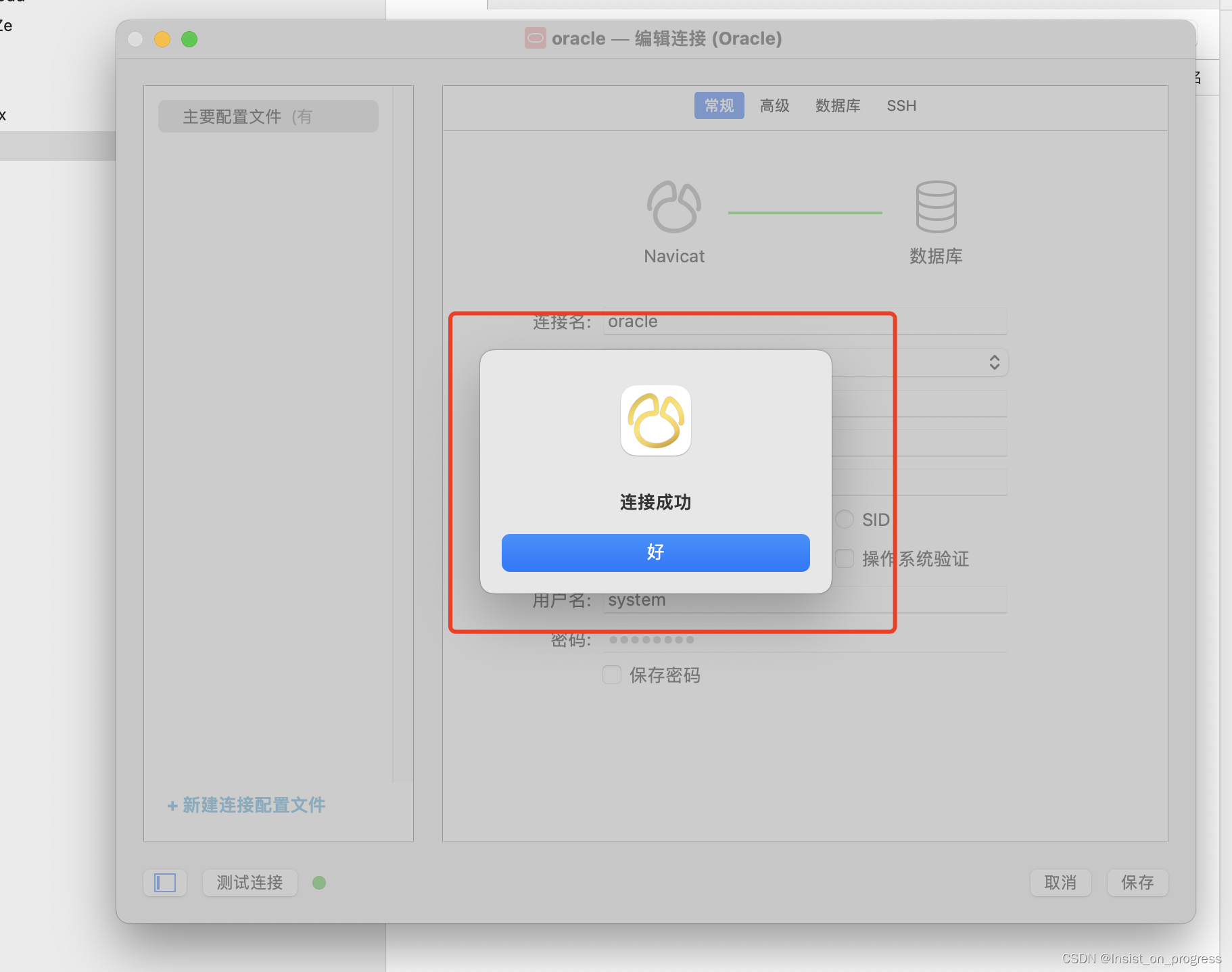
Task: Switch to the 高级 tab
Action: (774, 105)
